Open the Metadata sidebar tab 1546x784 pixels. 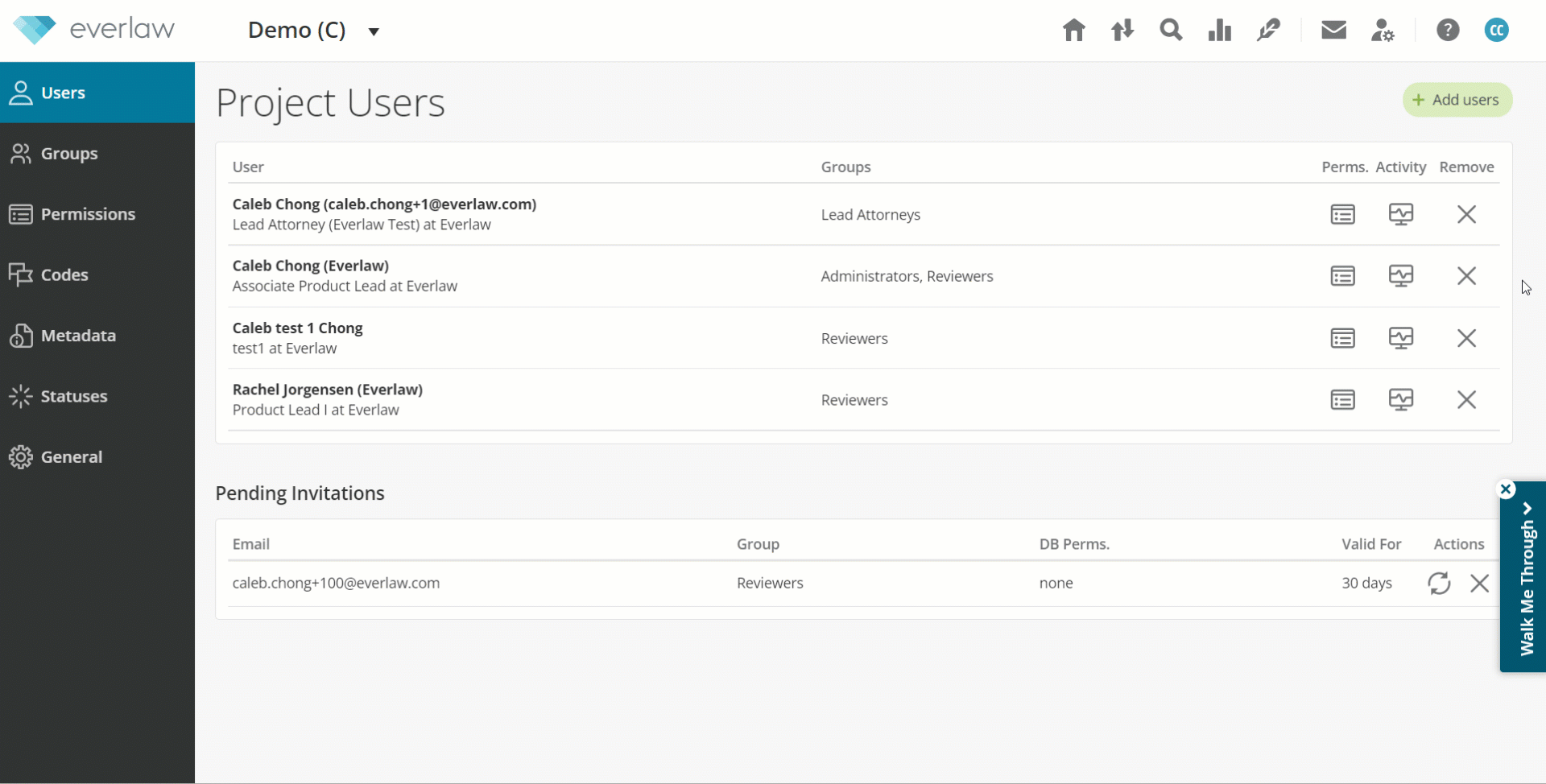click(97, 336)
